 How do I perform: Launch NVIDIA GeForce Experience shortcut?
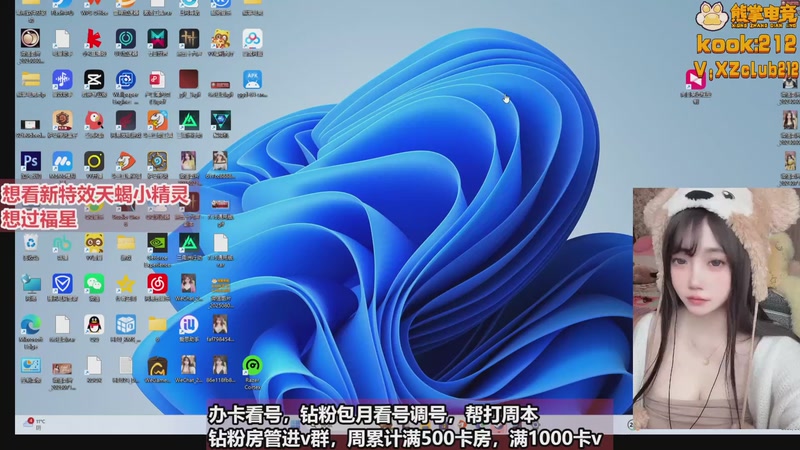point(157,243)
